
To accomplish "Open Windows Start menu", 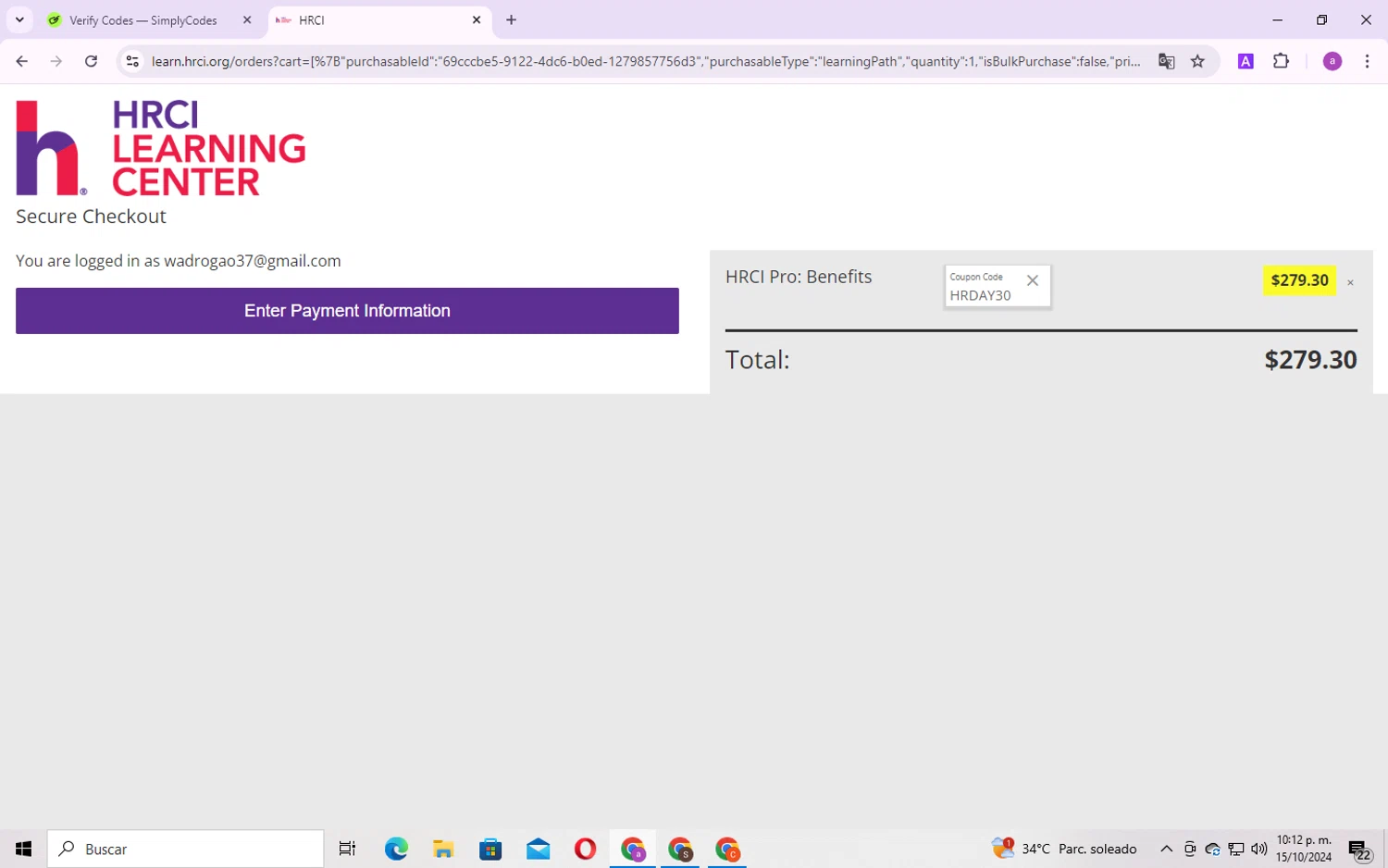I will click(23, 849).
